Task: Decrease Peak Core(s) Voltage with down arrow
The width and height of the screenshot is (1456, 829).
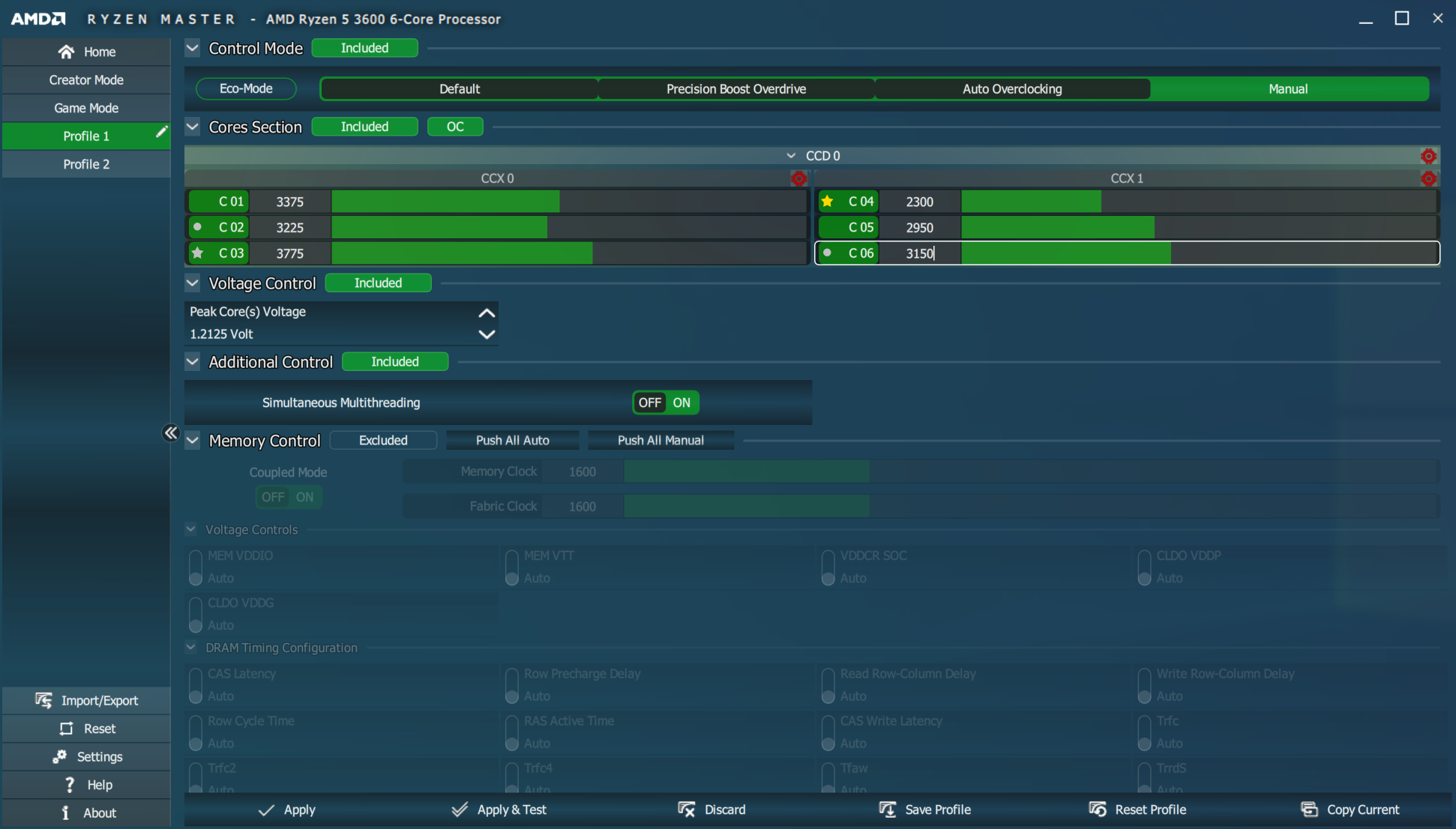Action: pos(487,334)
